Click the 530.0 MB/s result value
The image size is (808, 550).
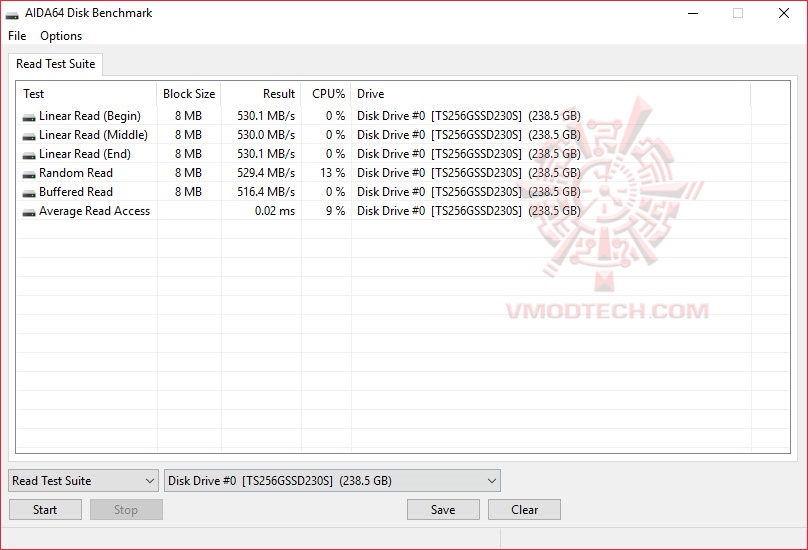[x=266, y=135]
